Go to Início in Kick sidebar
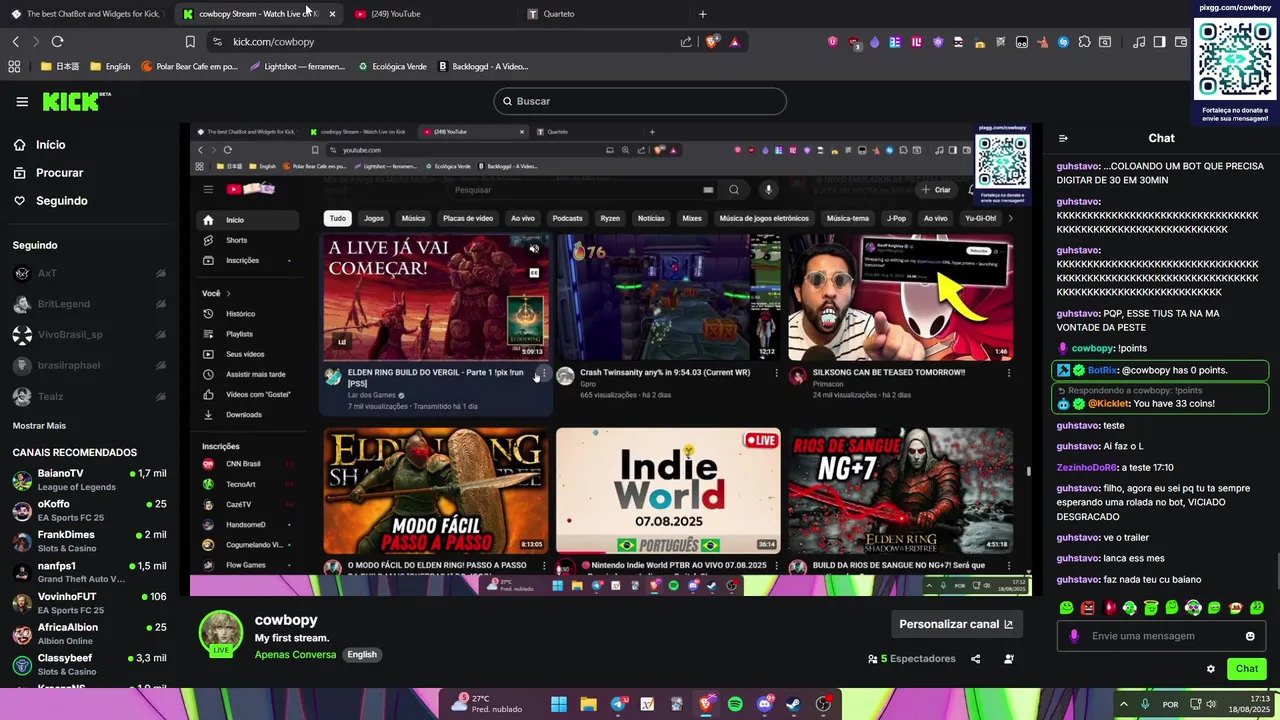The width and height of the screenshot is (1280, 720). click(50, 145)
